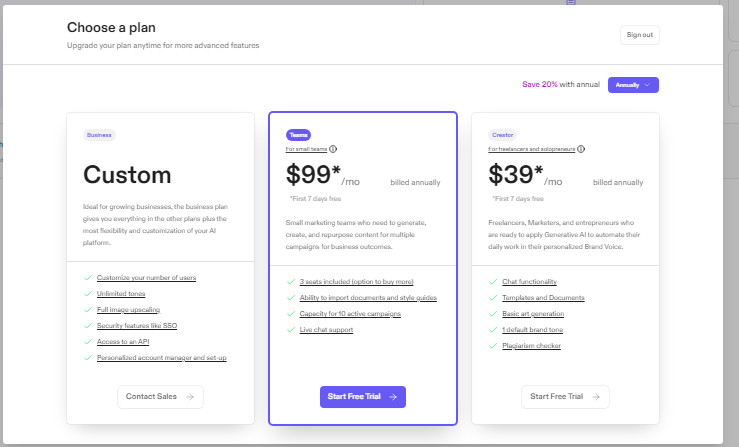Click 'Basic art generation' feature link
The image size is (739, 447).
[x=533, y=314]
